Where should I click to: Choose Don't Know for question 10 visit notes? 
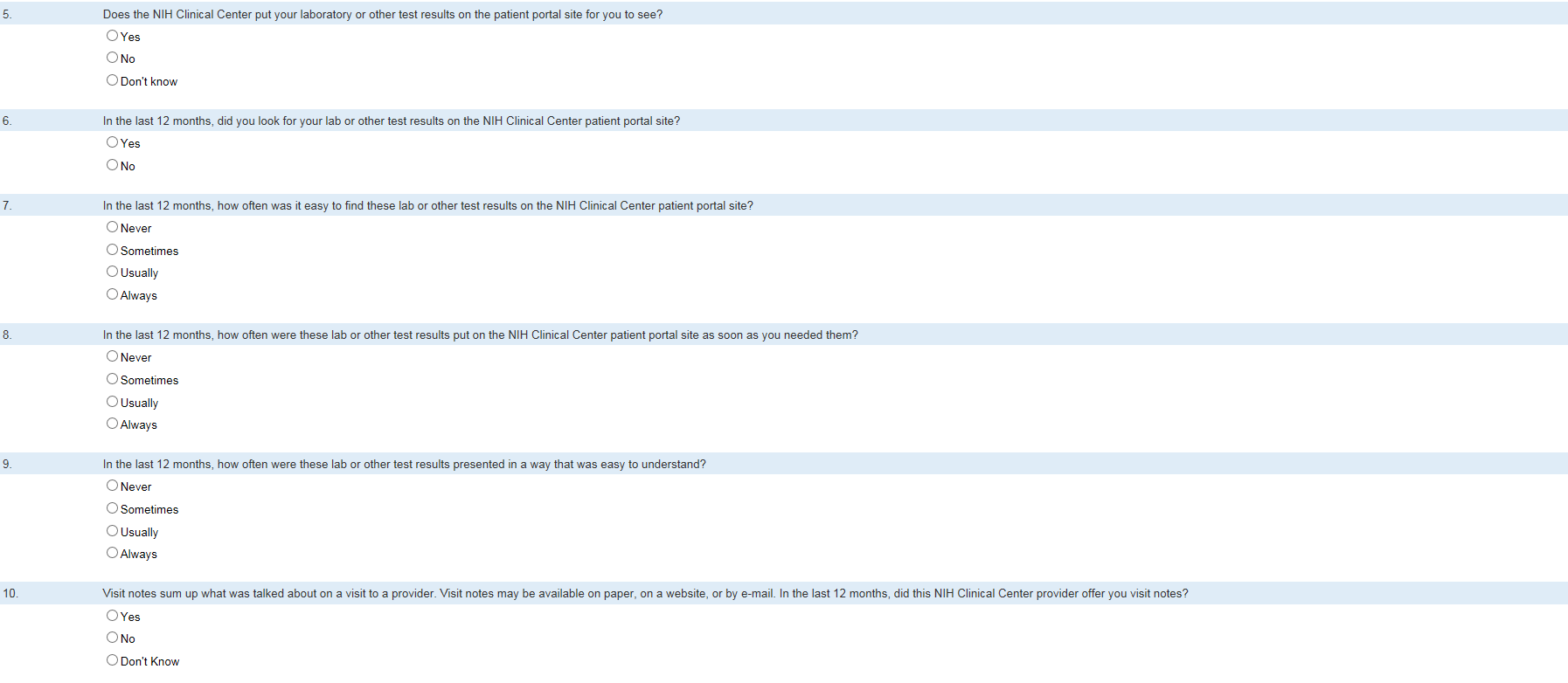[112, 660]
